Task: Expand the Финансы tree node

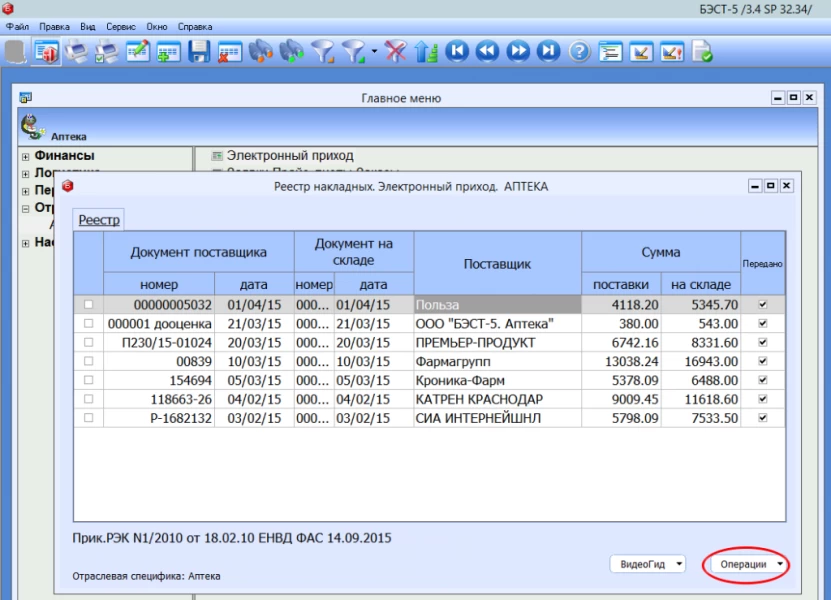Action: [25, 157]
